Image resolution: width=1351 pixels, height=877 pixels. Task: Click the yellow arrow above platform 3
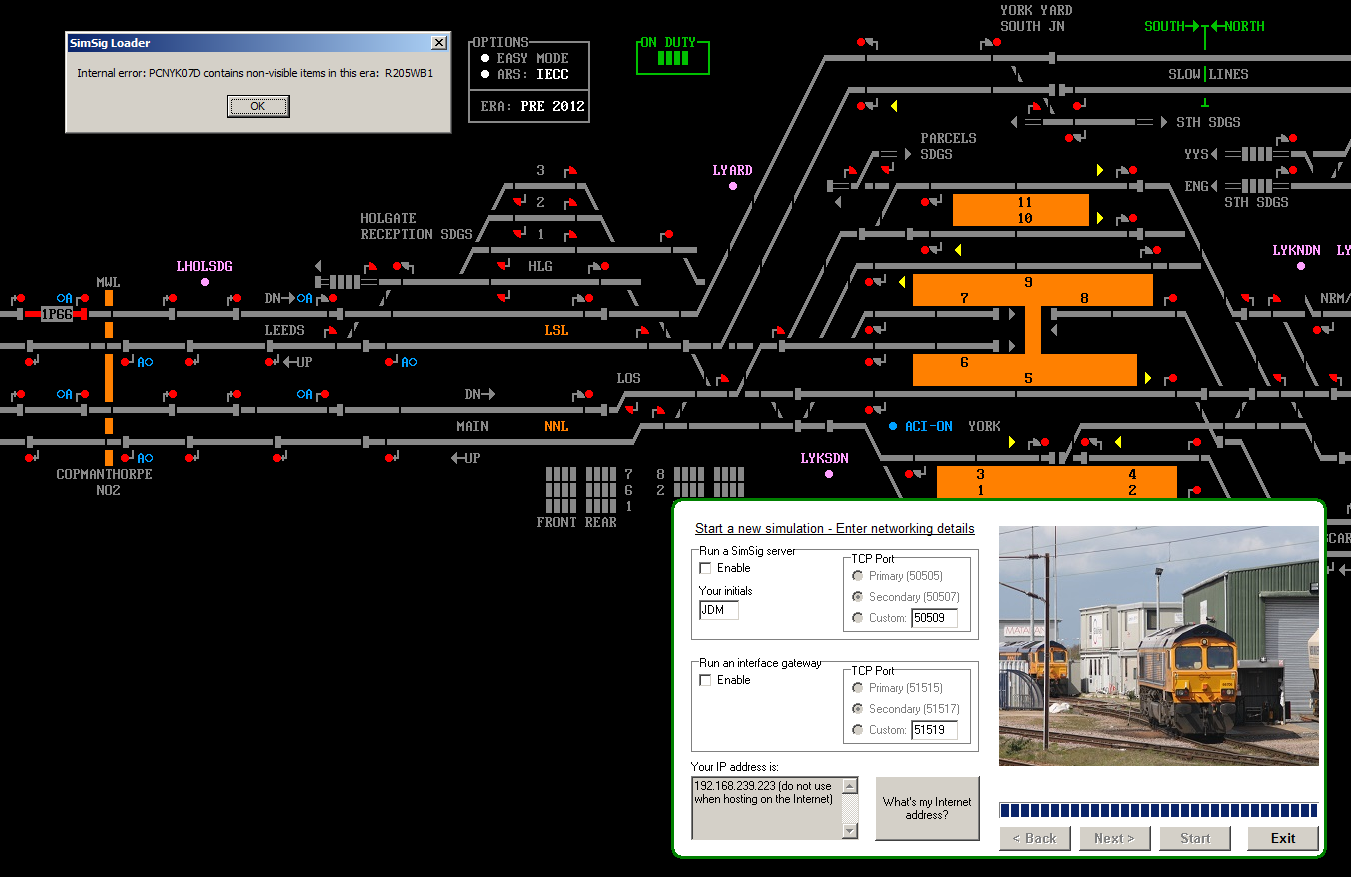(x=1012, y=442)
